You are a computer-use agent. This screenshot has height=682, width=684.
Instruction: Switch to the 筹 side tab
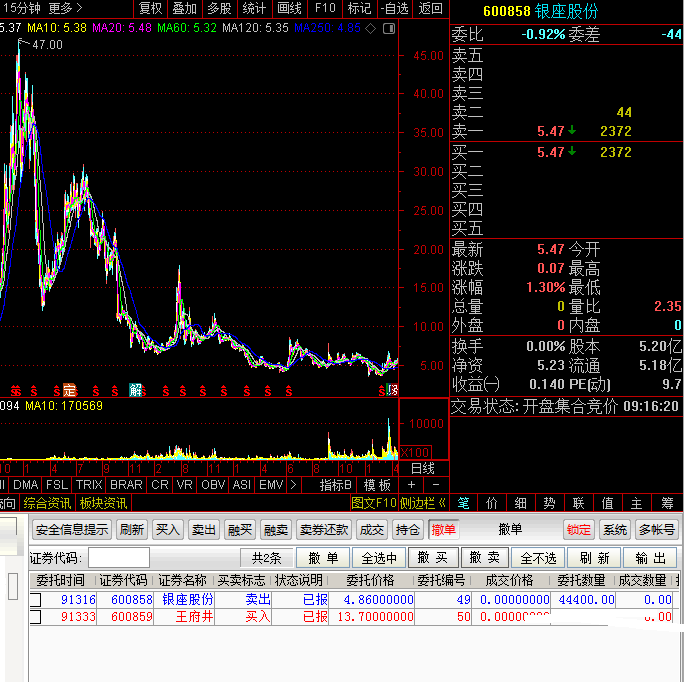coord(667,503)
